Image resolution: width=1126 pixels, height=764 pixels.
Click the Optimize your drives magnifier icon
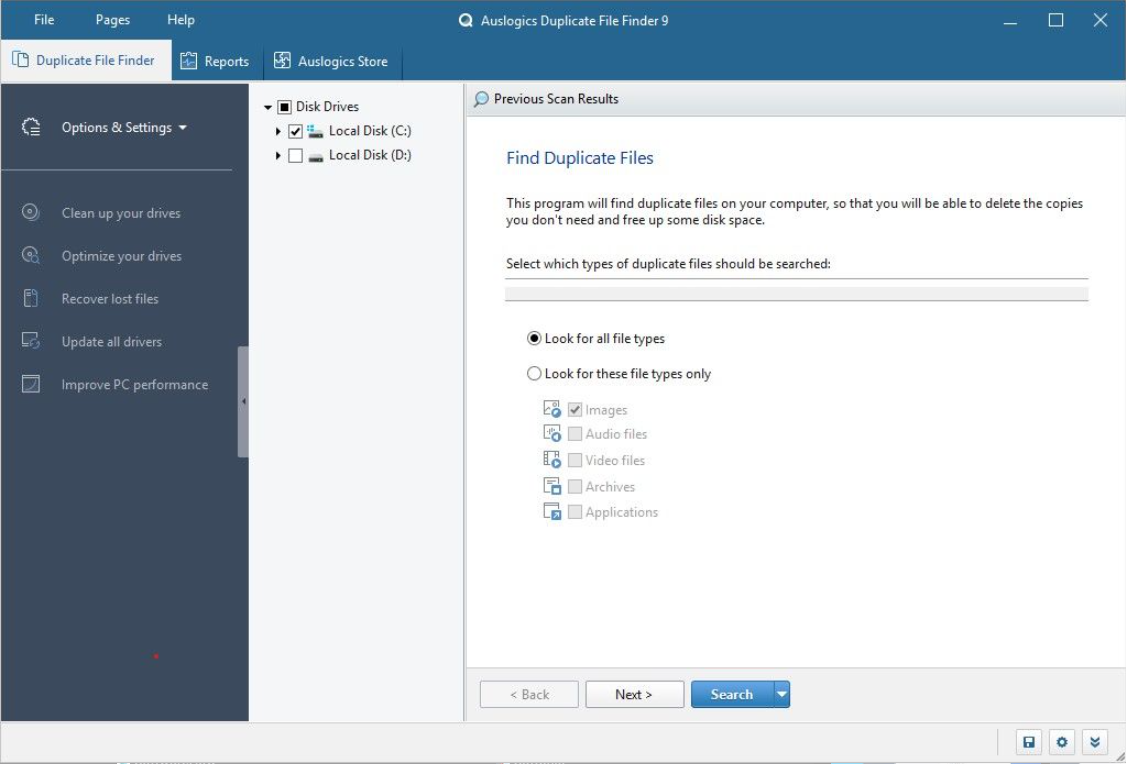point(30,256)
